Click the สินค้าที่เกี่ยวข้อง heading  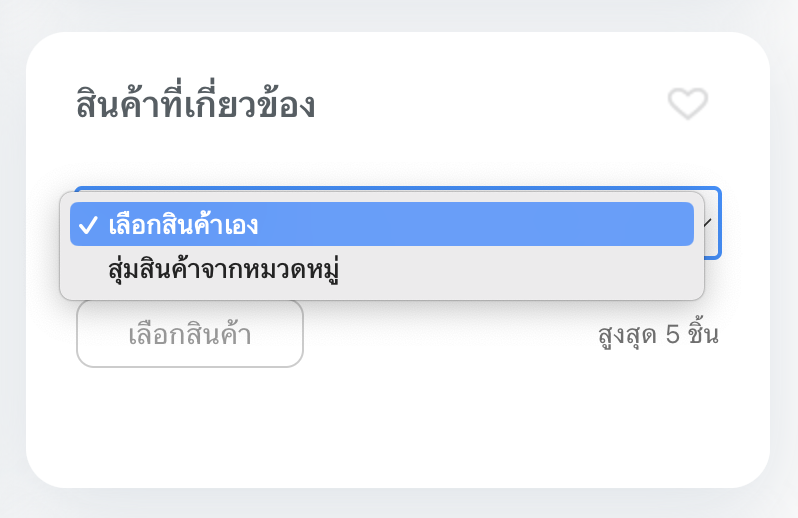[196, 104]
